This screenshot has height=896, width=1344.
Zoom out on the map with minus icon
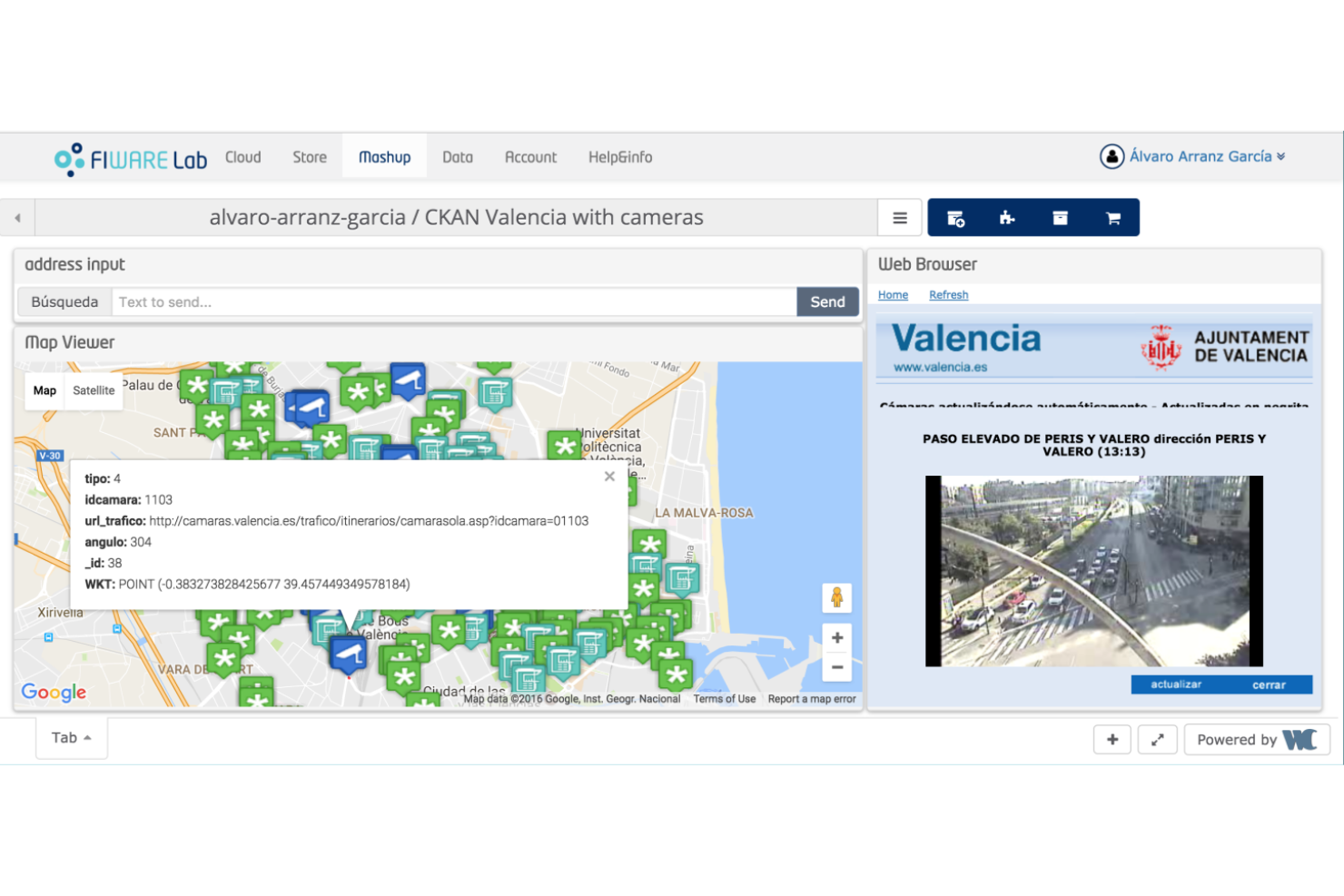836,667
